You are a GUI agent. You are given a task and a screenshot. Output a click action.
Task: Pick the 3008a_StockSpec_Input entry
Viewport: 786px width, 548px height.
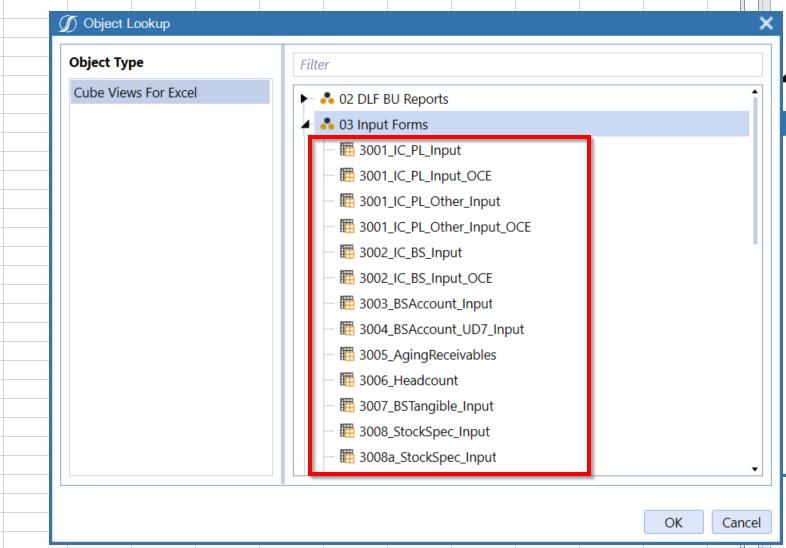(x=427, y=457)
